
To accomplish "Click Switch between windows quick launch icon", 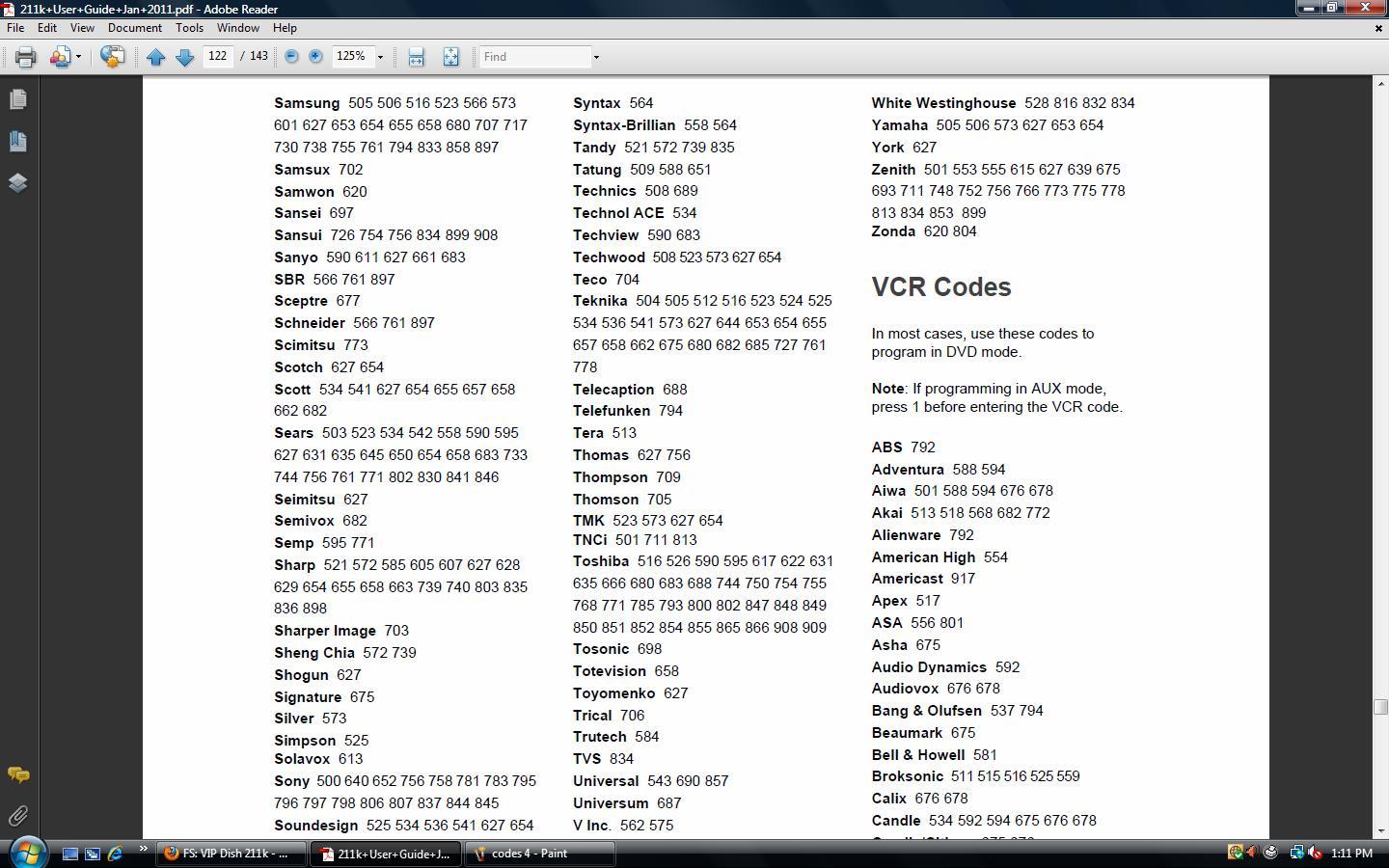I will [x=93, y=854].
